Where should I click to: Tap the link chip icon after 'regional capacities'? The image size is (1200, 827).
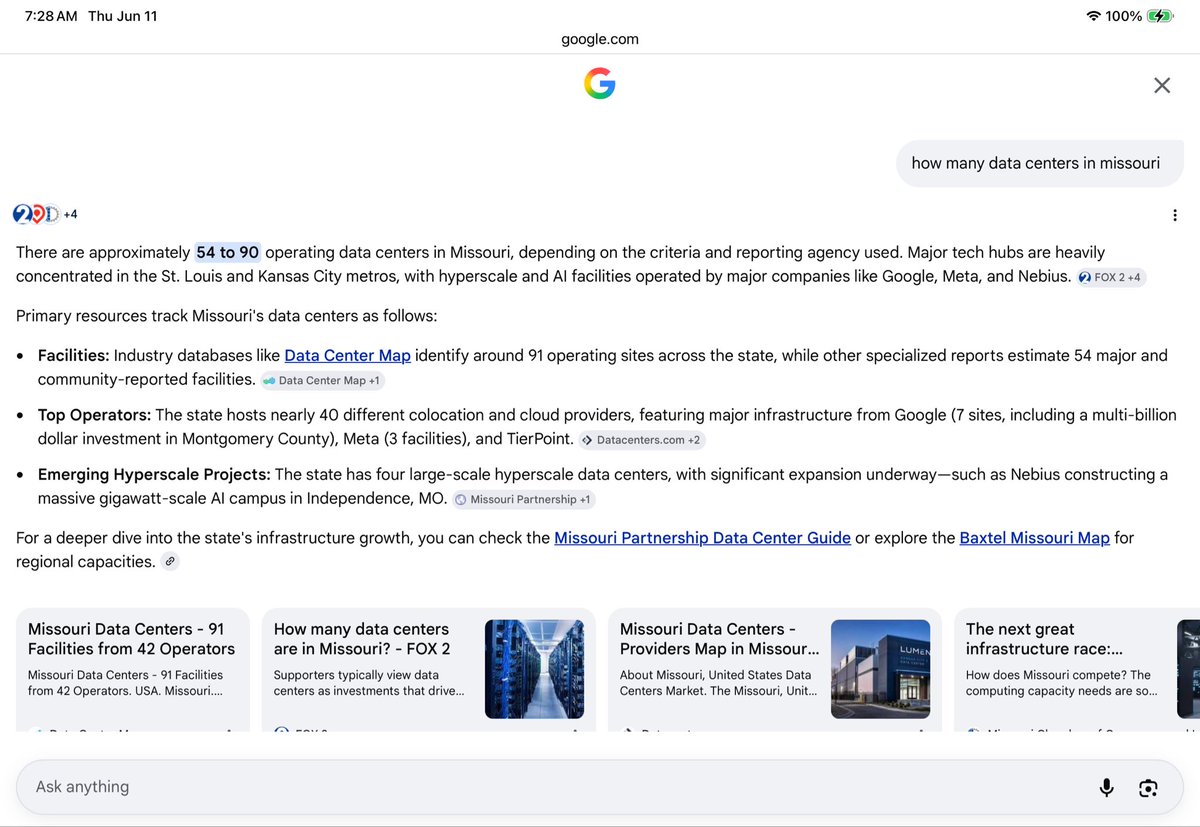coord(170,562)
